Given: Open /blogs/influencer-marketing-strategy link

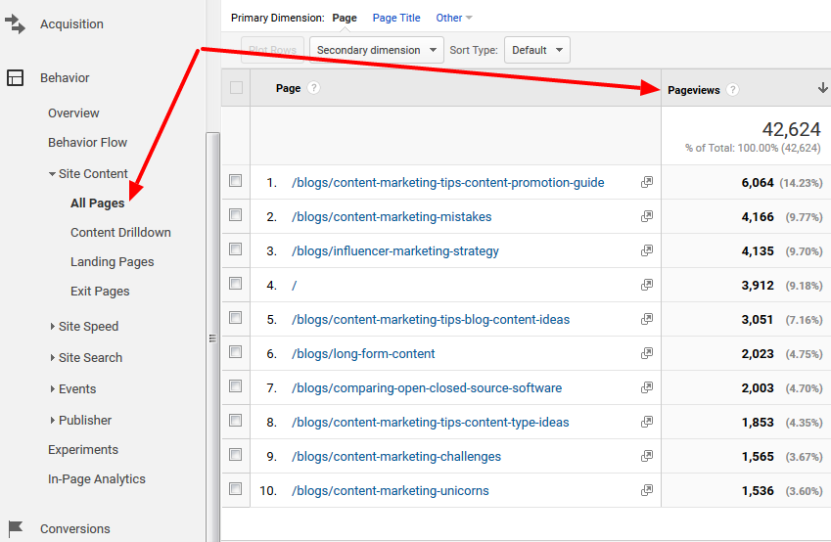Looking at the screenshot, I should 395,251.
